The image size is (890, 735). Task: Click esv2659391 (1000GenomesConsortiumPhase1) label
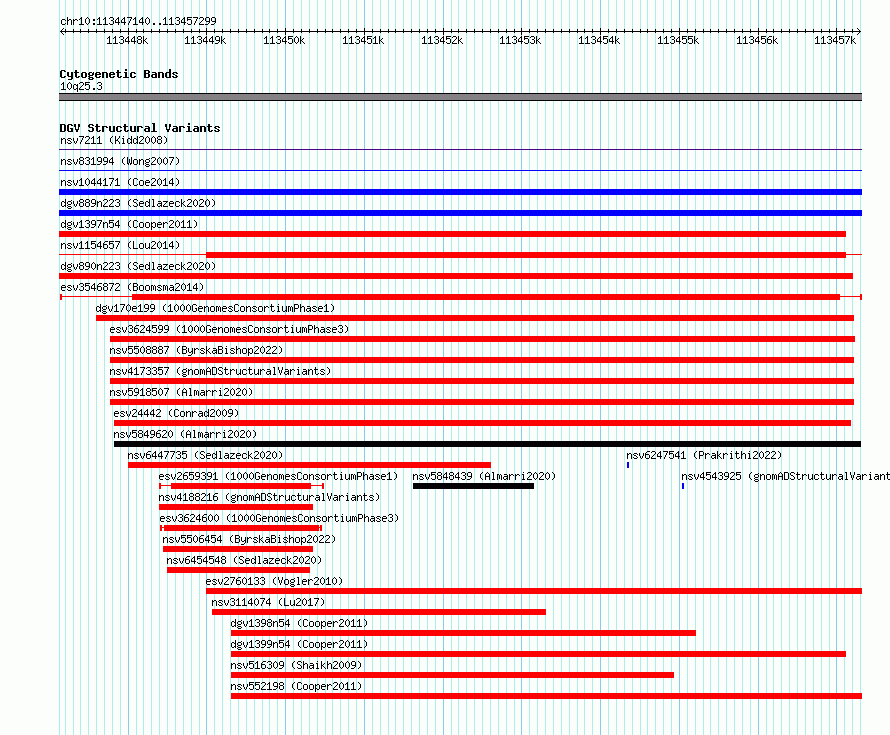(278, 476)
